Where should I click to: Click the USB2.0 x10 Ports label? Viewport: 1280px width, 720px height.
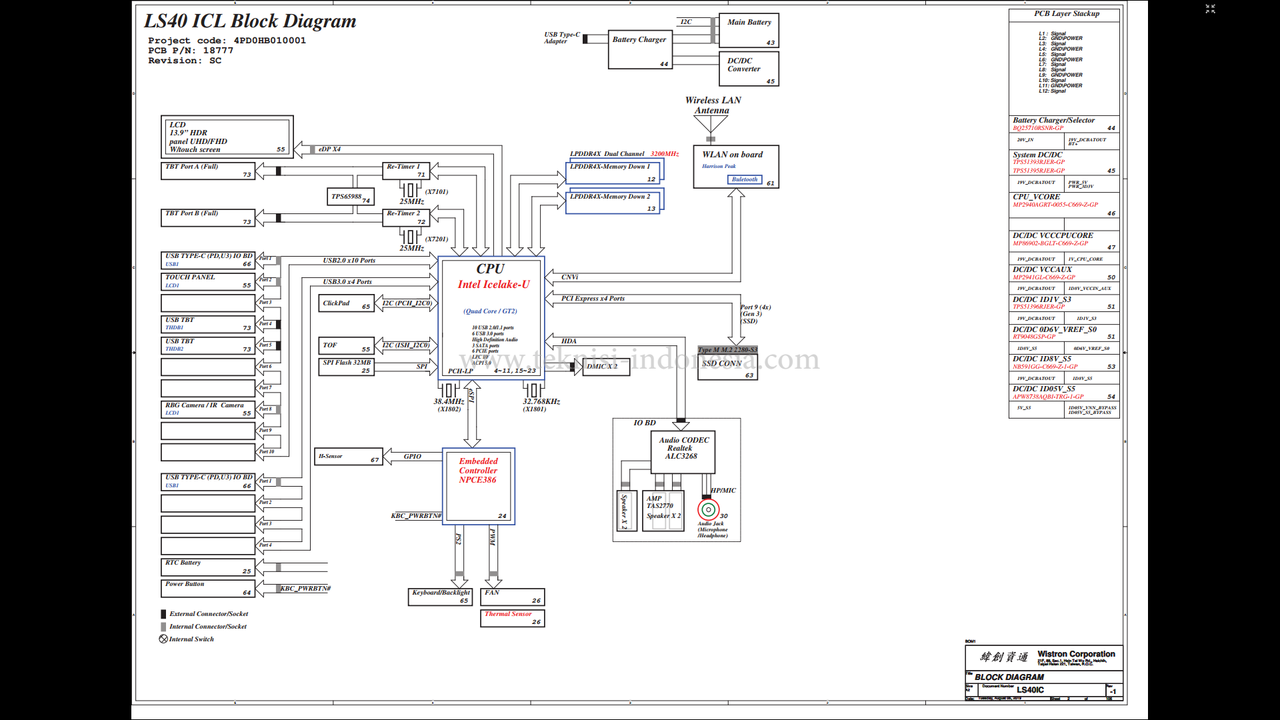(349, 261)
